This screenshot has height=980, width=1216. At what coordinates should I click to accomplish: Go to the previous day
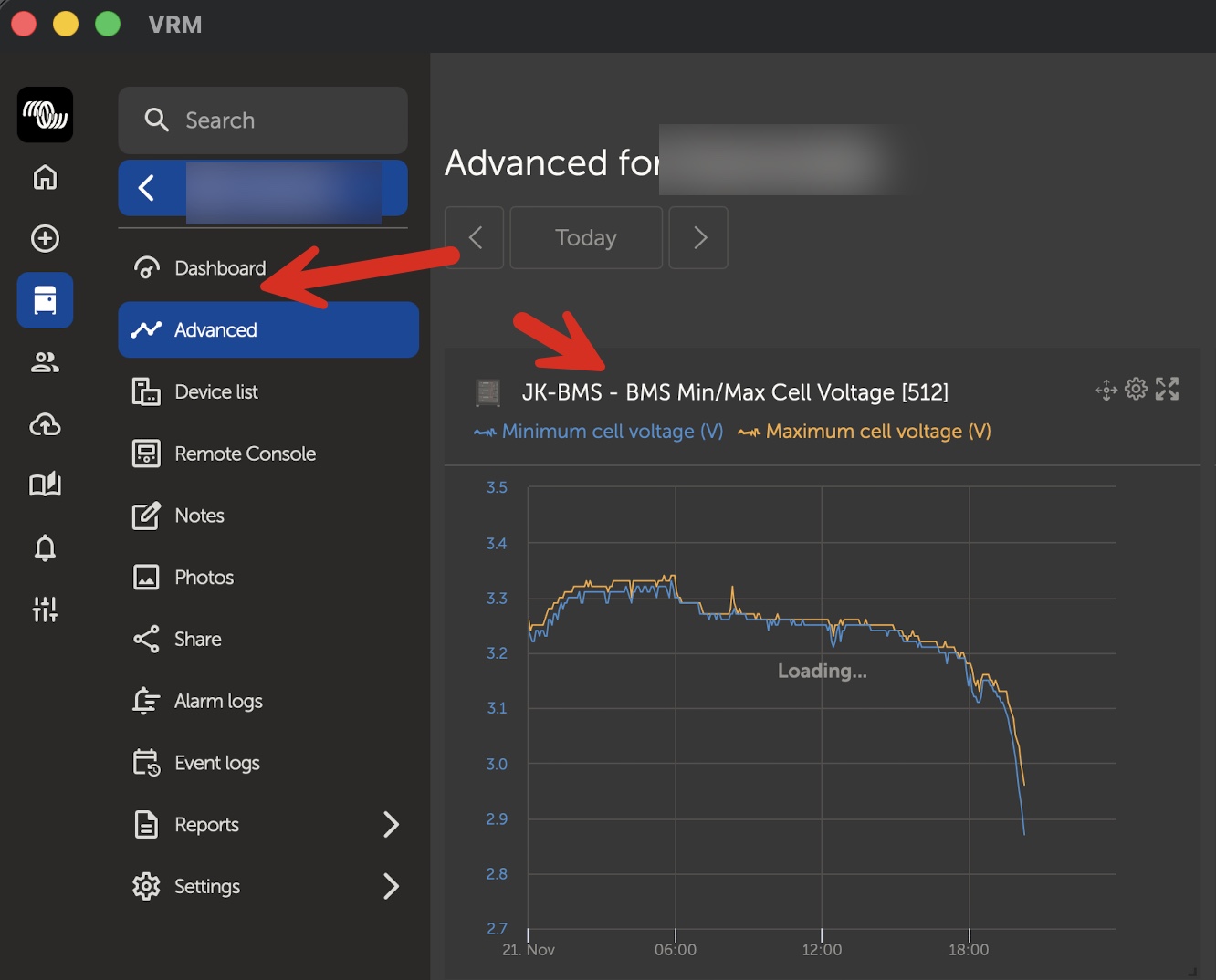point(475,238)
